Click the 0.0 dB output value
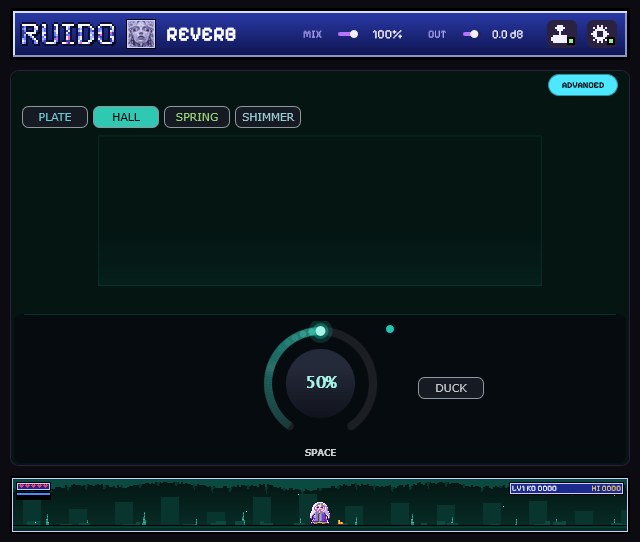640x542 pixels. click(507, 34)
